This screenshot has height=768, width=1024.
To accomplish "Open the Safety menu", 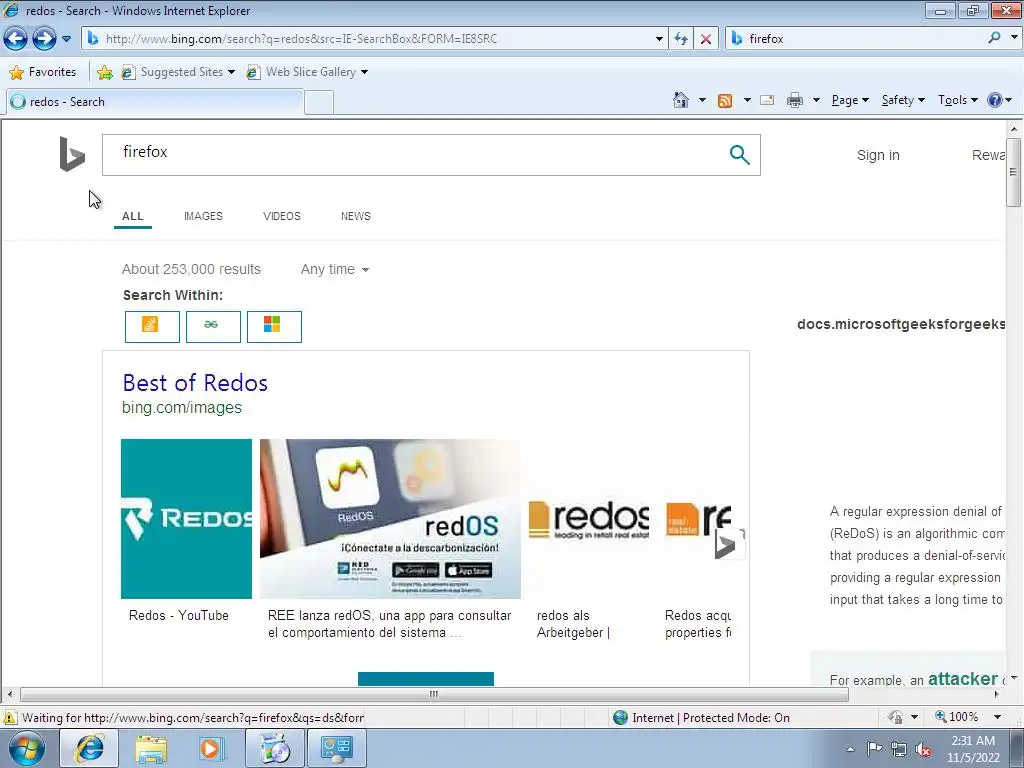I will [x=903, y=100].
